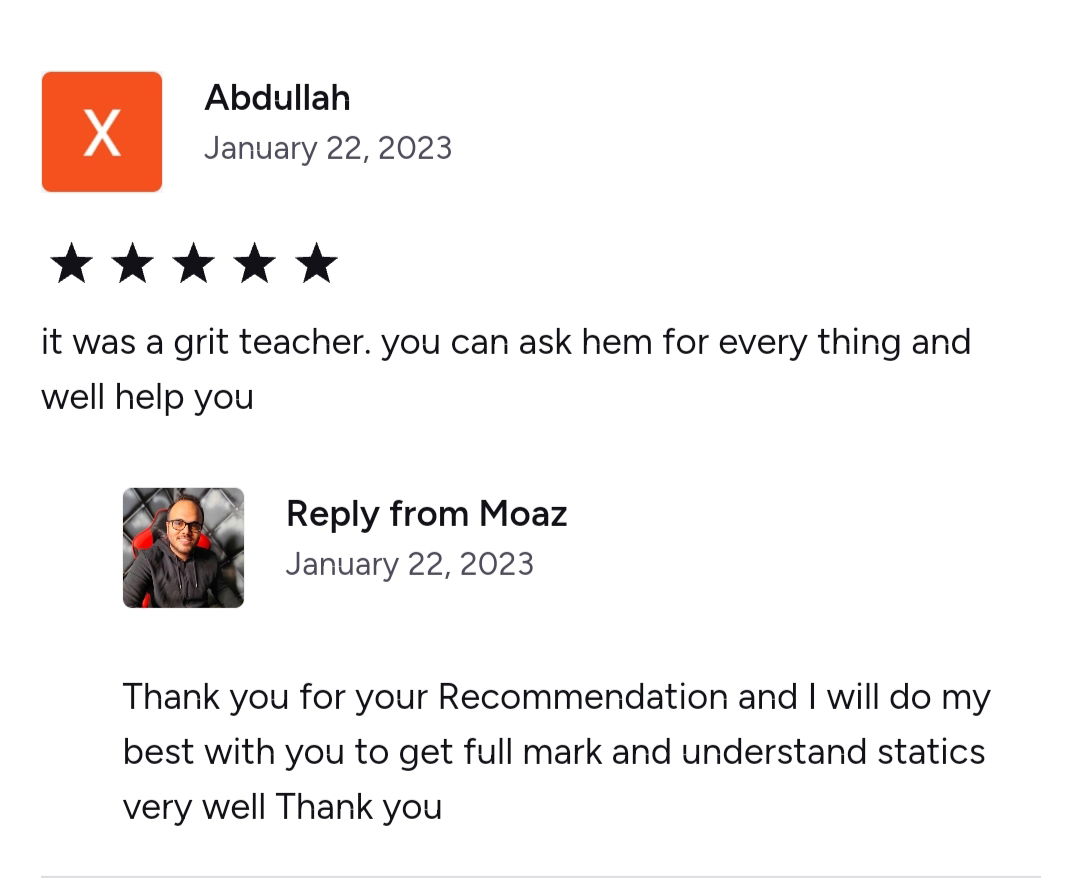Open Moaz's profile photo
1076x886 pixels.
pos(183,548)
